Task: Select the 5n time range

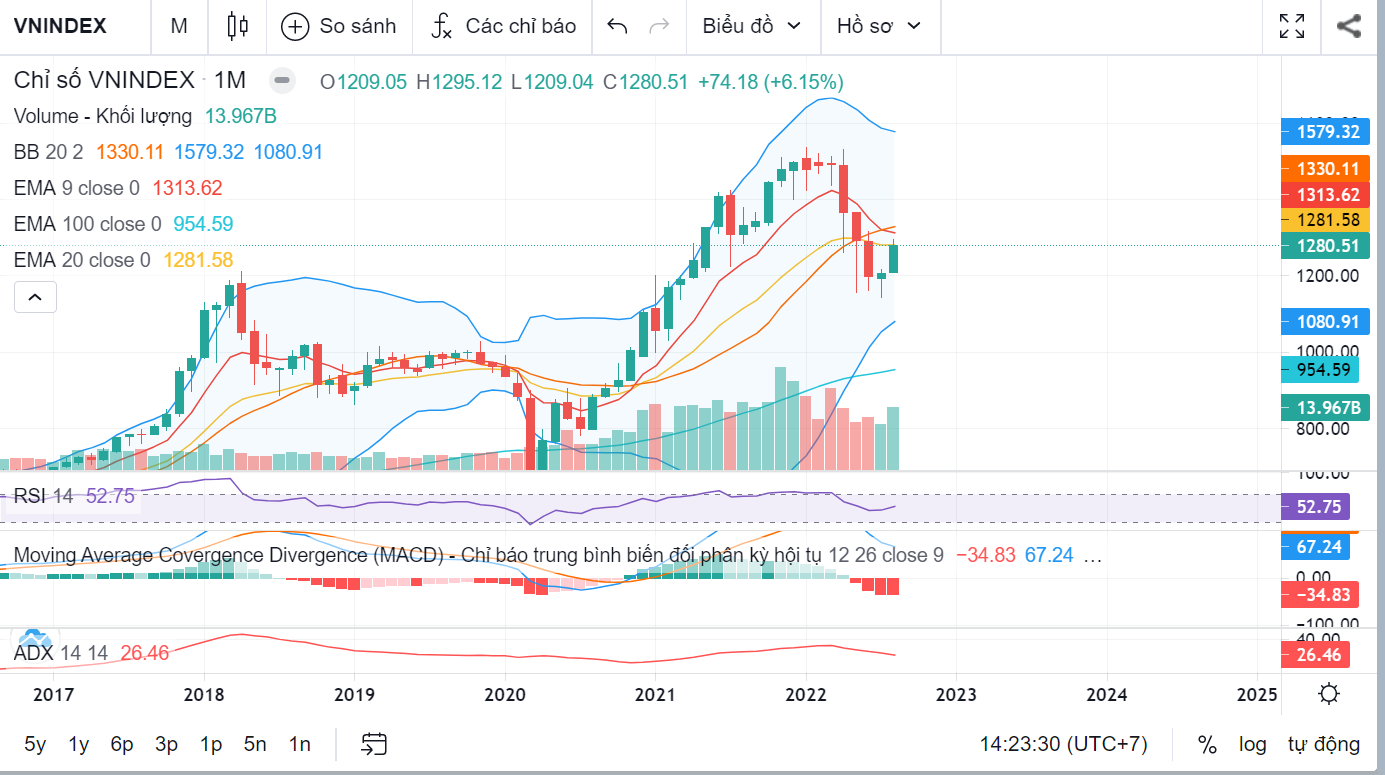Action: [x=255, y=744]
